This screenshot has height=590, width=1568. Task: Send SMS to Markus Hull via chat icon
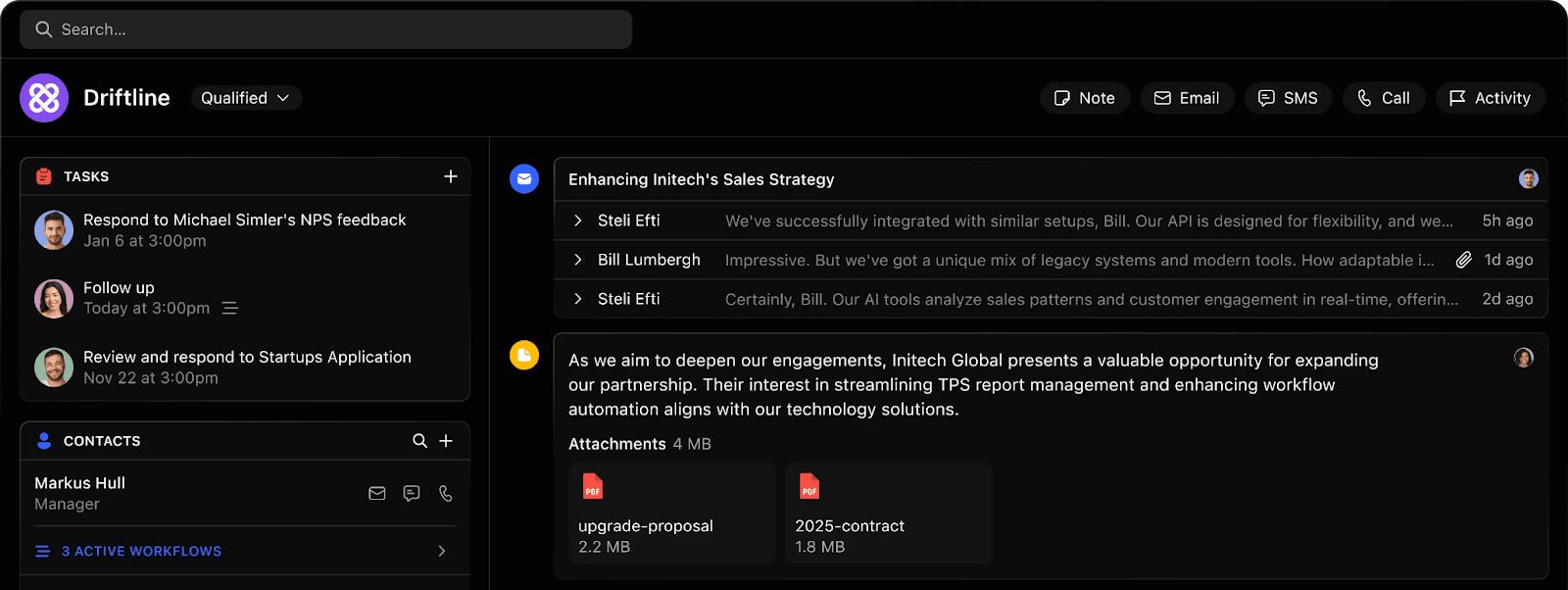412,494
